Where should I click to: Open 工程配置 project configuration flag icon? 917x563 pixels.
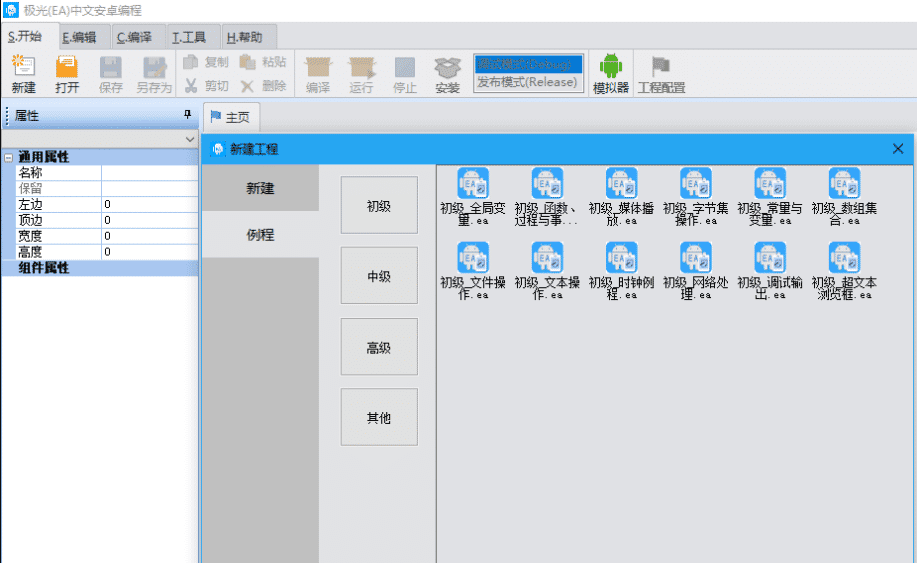pyautogui.click(x=661, y=66)
